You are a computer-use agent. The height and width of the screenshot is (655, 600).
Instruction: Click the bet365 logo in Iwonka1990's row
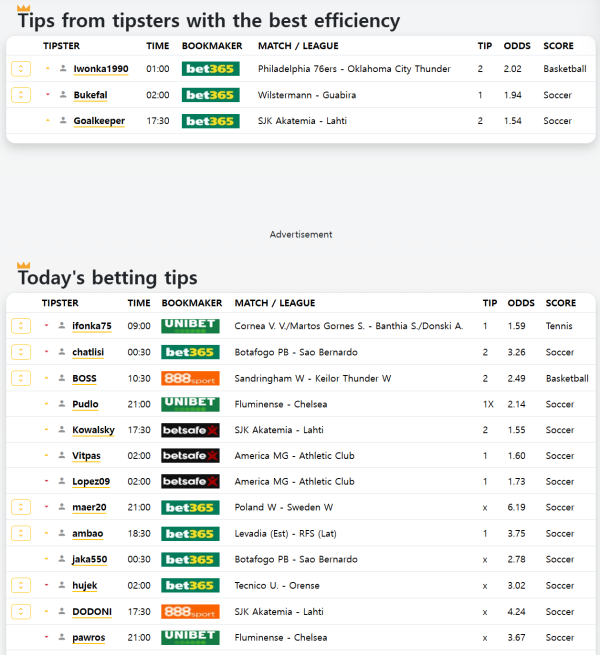click(x=210, y=69)
